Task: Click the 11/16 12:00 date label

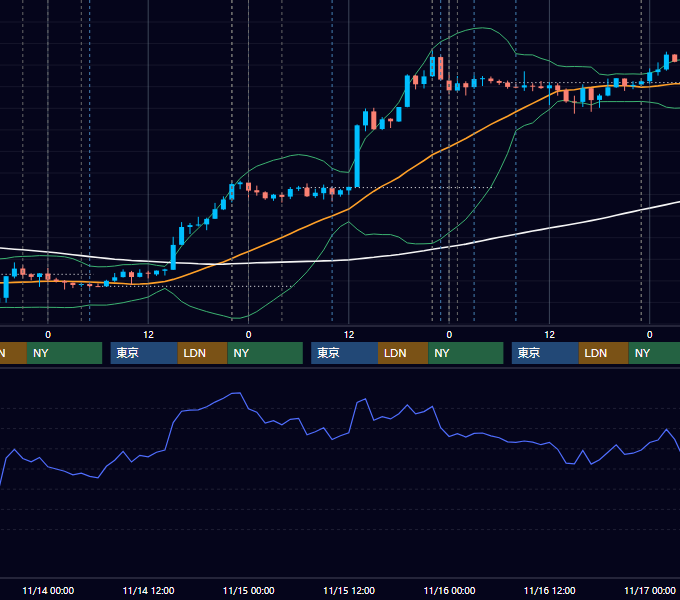Action: point(549,590)
